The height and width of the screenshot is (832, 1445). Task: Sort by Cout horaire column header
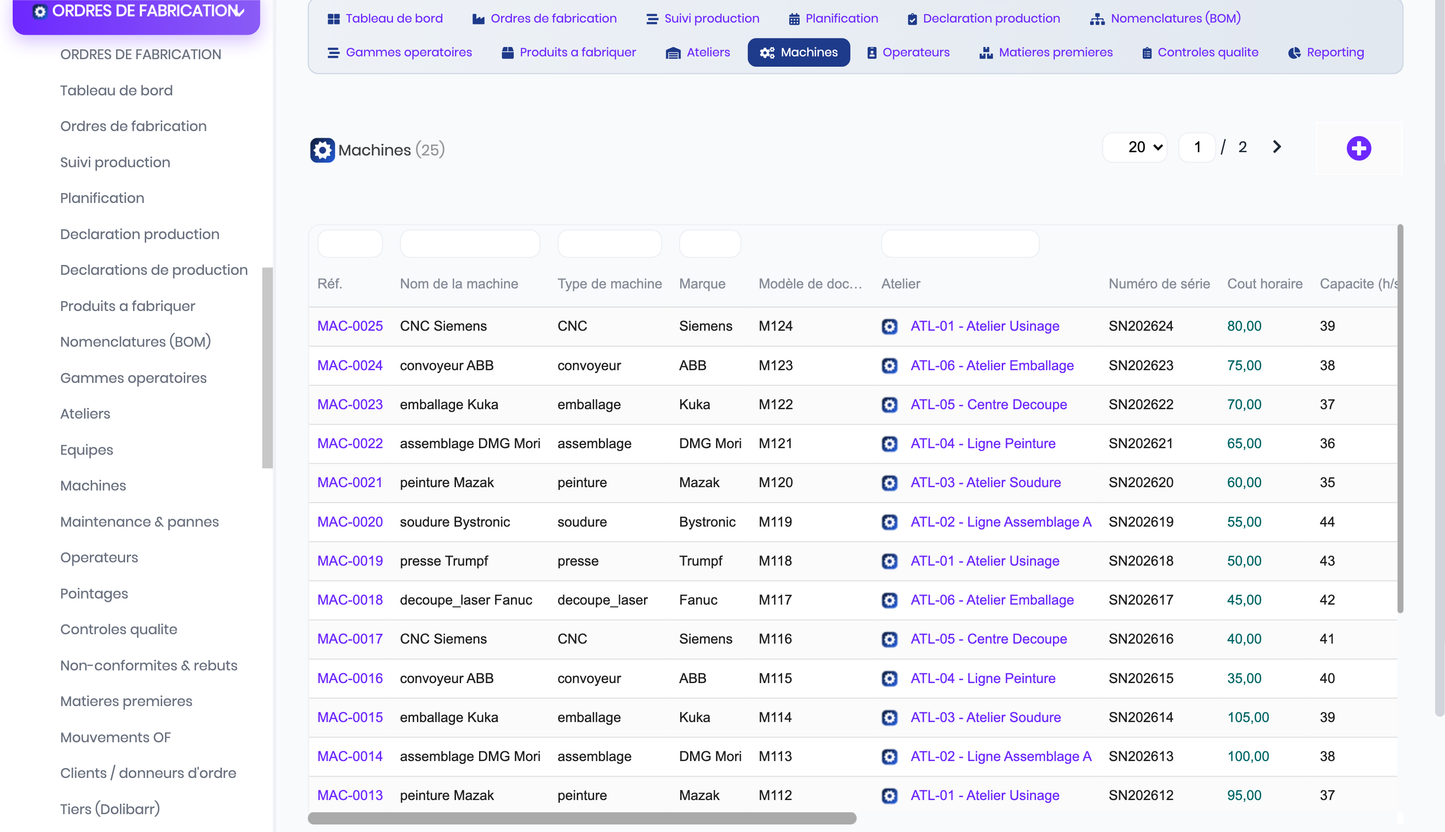(1265, 284)
